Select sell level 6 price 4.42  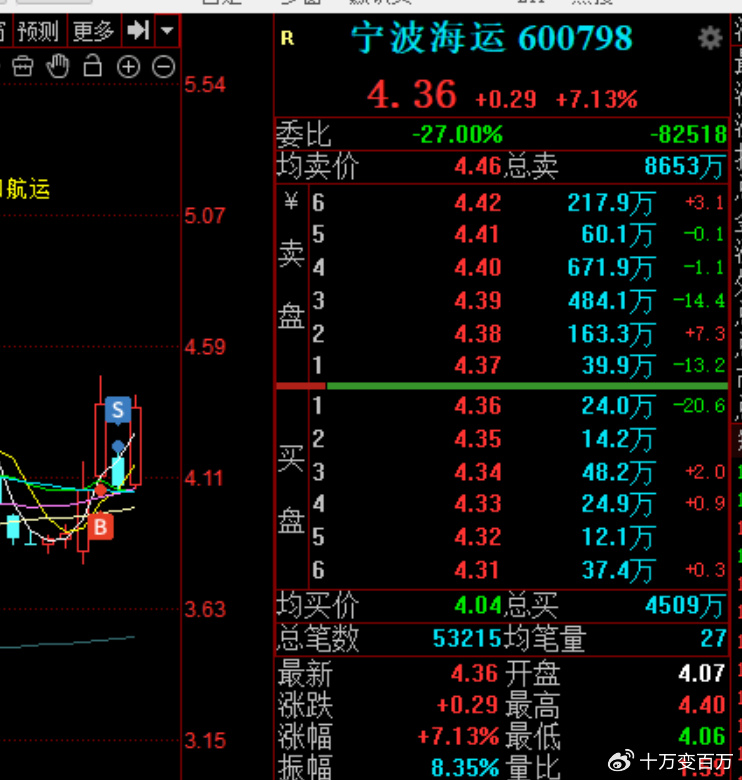477,204
